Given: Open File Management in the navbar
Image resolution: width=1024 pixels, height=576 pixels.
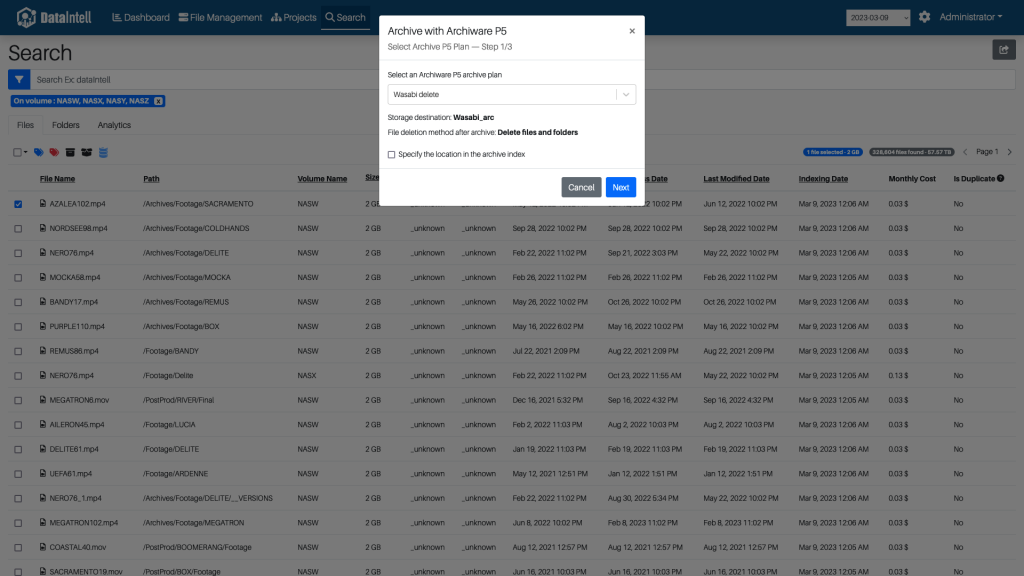Looking at the screenshot, I should click(x=220, y=17).
